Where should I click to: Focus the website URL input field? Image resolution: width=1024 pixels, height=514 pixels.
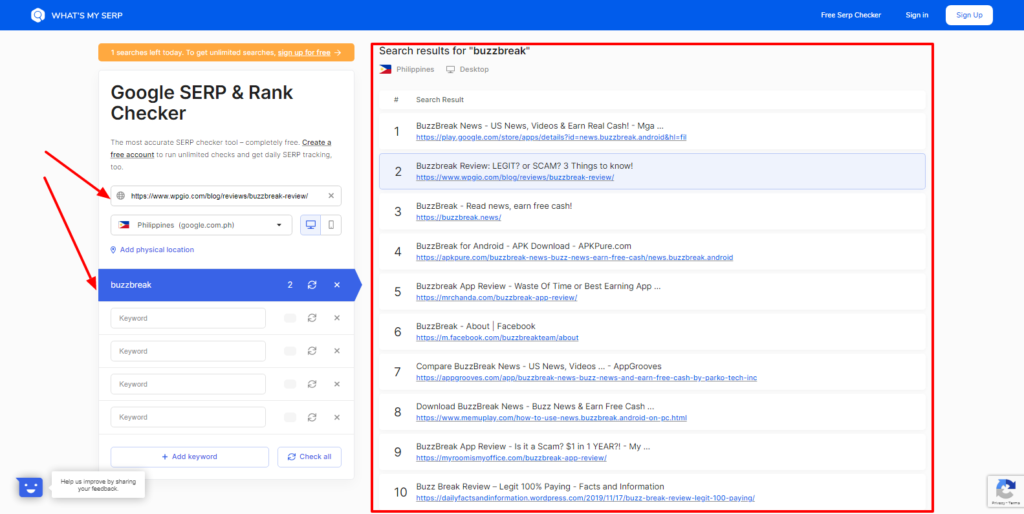tap(226, 196)
